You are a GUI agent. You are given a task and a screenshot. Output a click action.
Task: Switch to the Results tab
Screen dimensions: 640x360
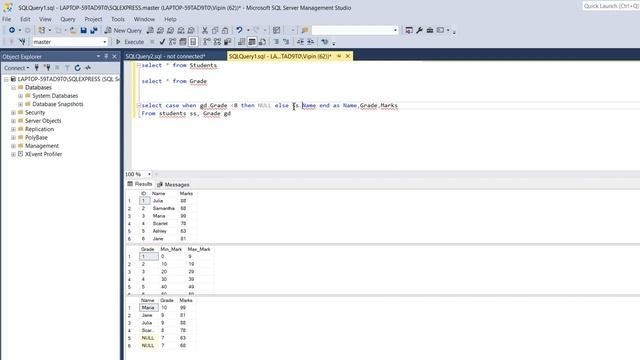140,184
